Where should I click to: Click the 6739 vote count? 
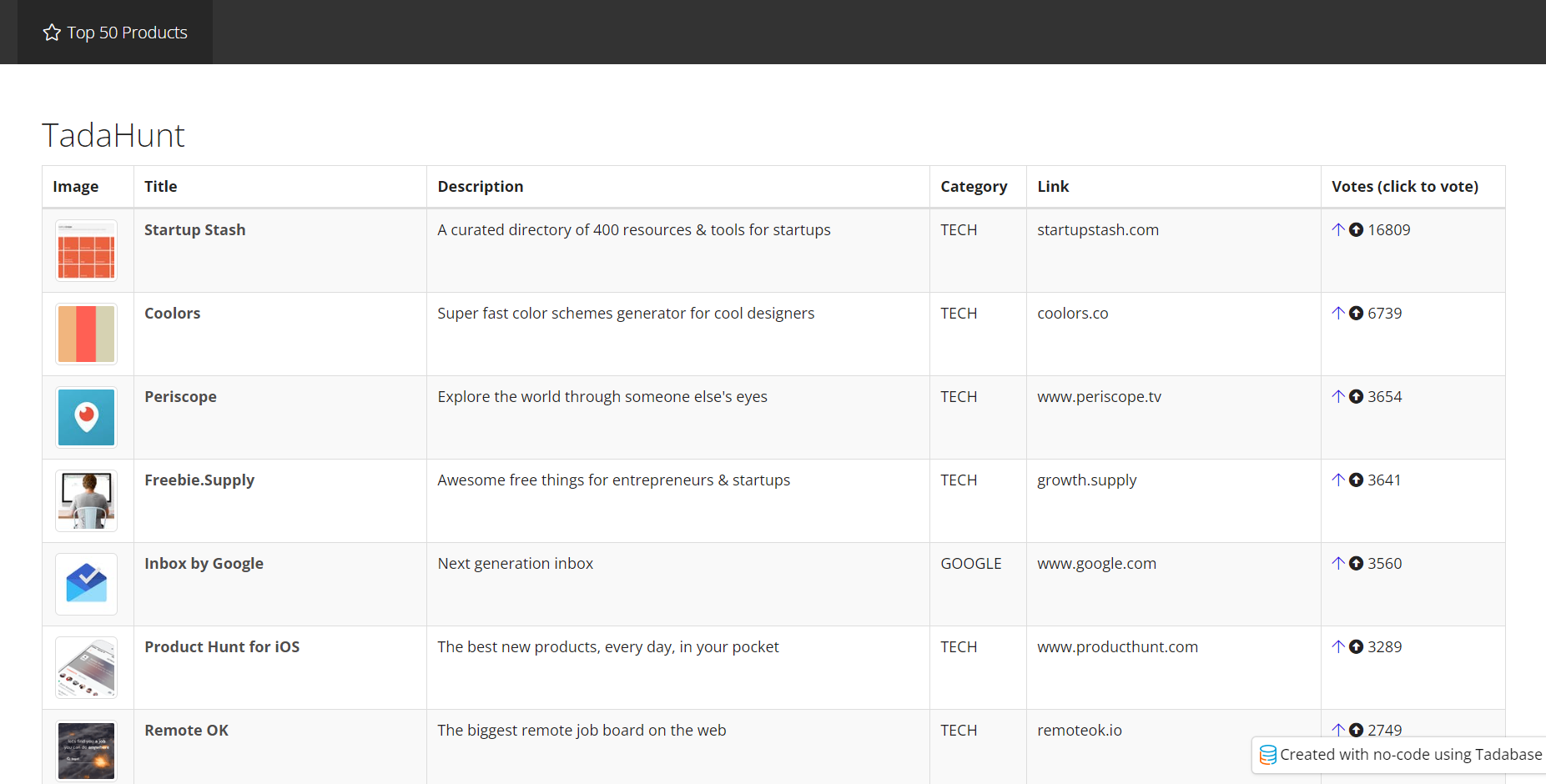(x=1385, y=313)
